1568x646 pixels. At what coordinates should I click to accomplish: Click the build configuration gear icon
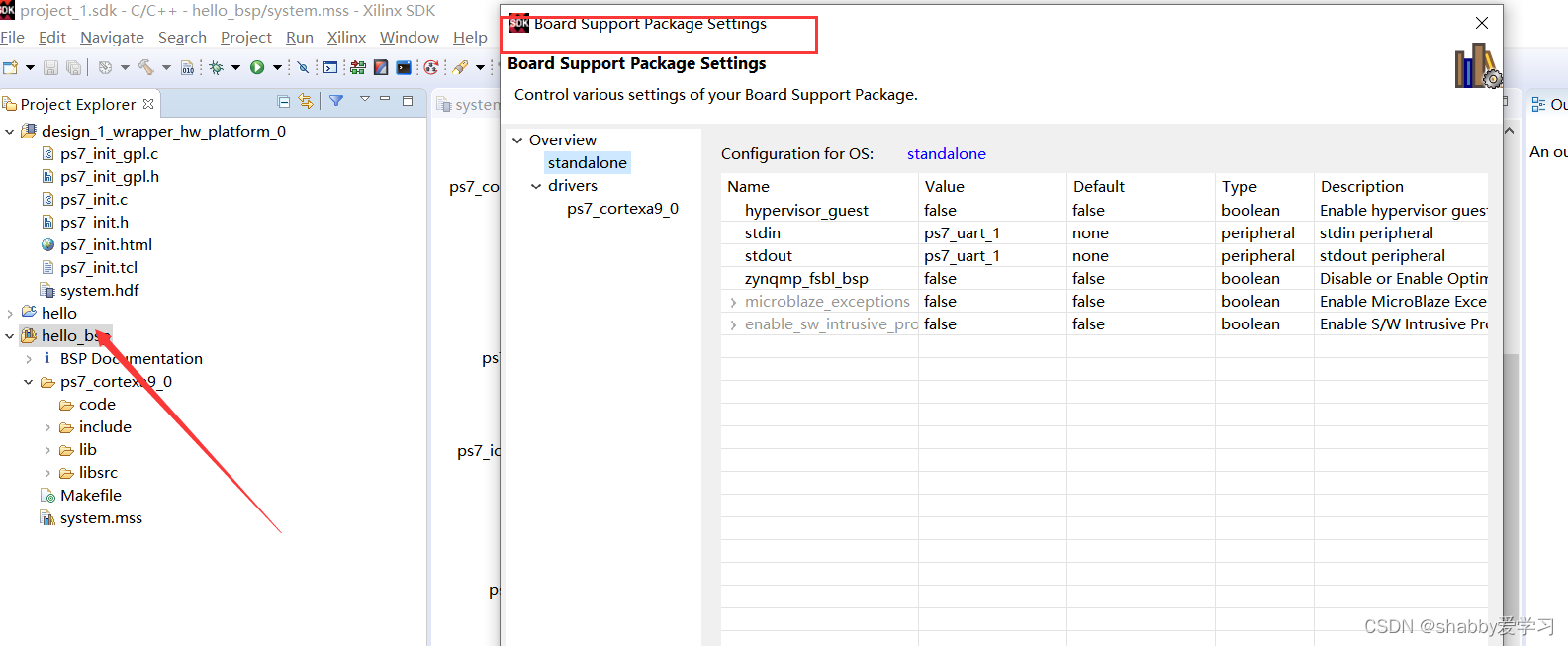pyautogui.click(x=105, y=67)
